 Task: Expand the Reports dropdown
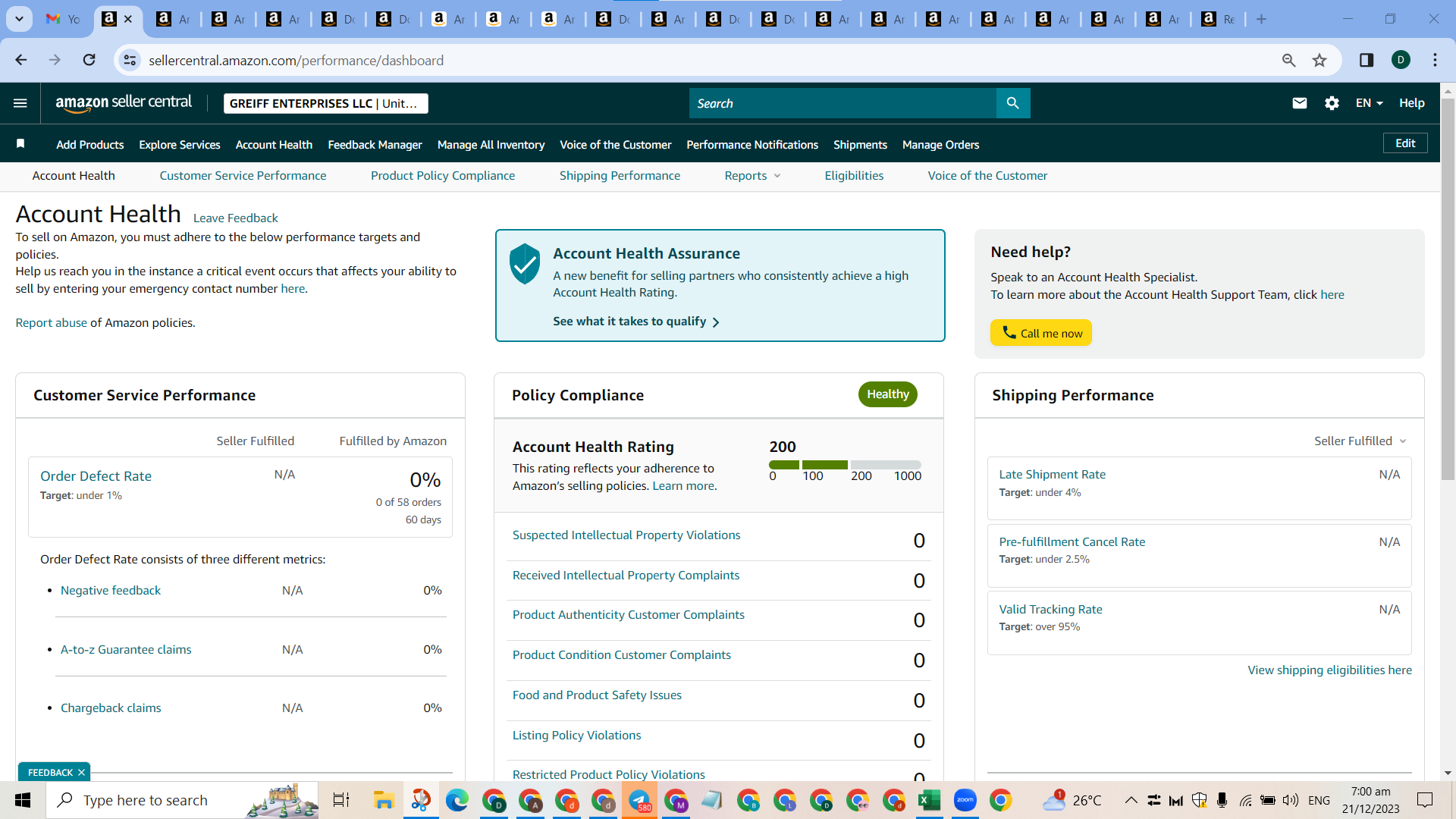coord(752,176)
